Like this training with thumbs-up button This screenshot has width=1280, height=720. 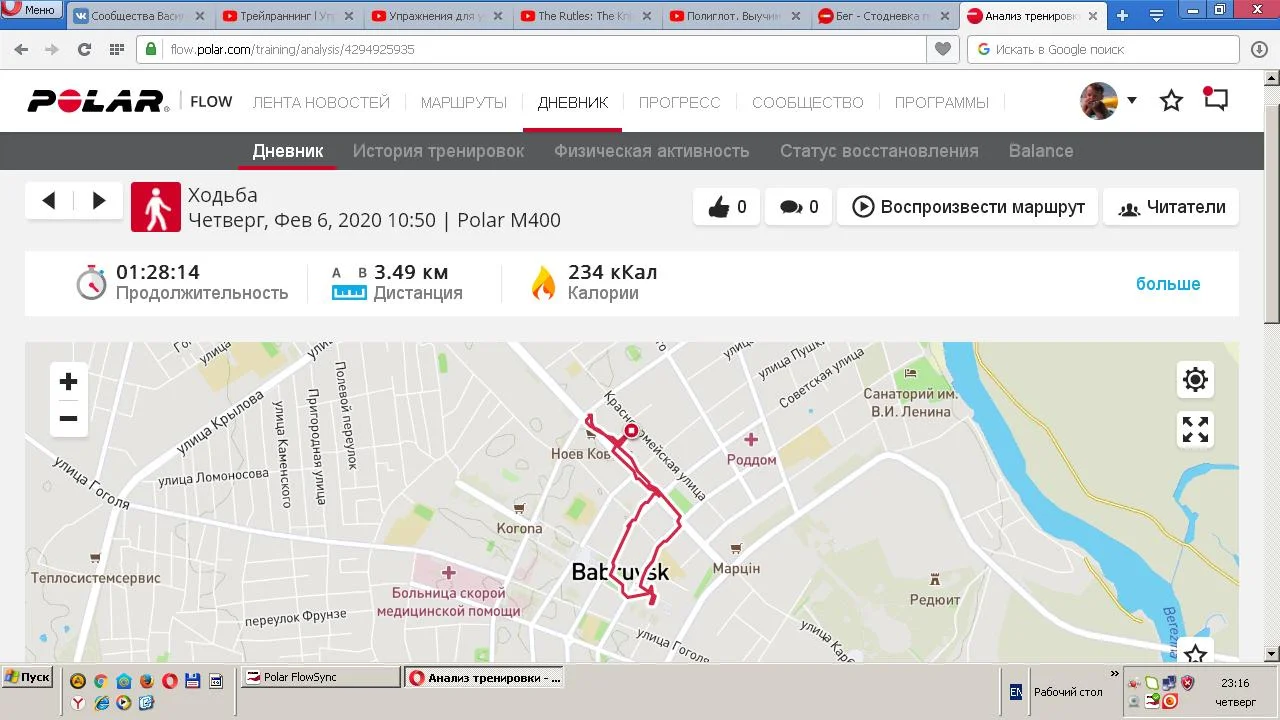click(727, 207)
